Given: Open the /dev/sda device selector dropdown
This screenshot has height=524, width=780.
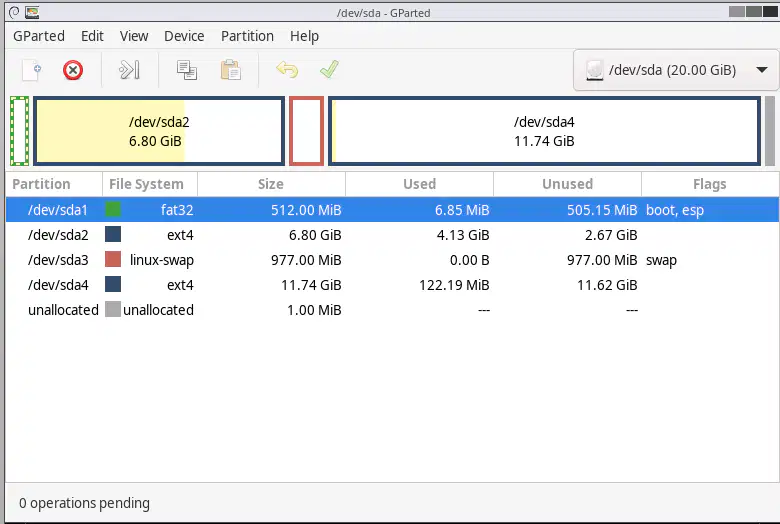Looking at the screenshot, I should pos(675,70).
